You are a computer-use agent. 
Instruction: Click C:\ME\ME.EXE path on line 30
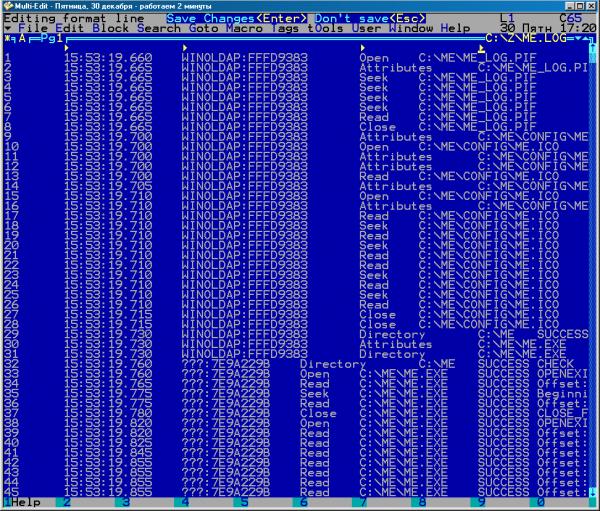pos(522,344)
